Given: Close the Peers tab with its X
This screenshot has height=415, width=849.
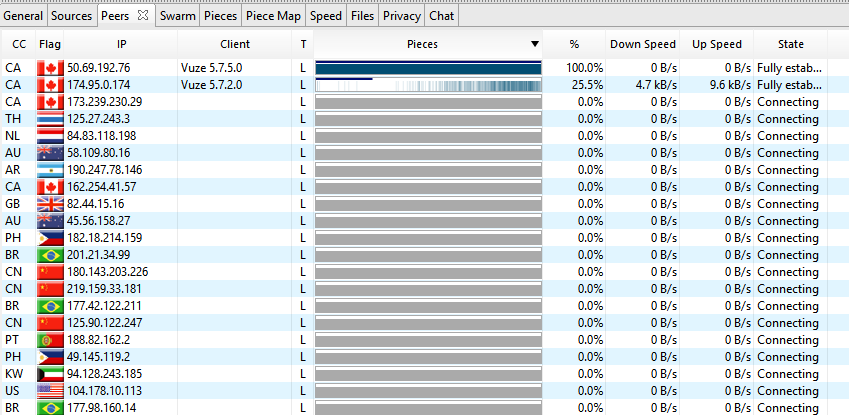Looking at the screenshot, I should coord(142,16).
